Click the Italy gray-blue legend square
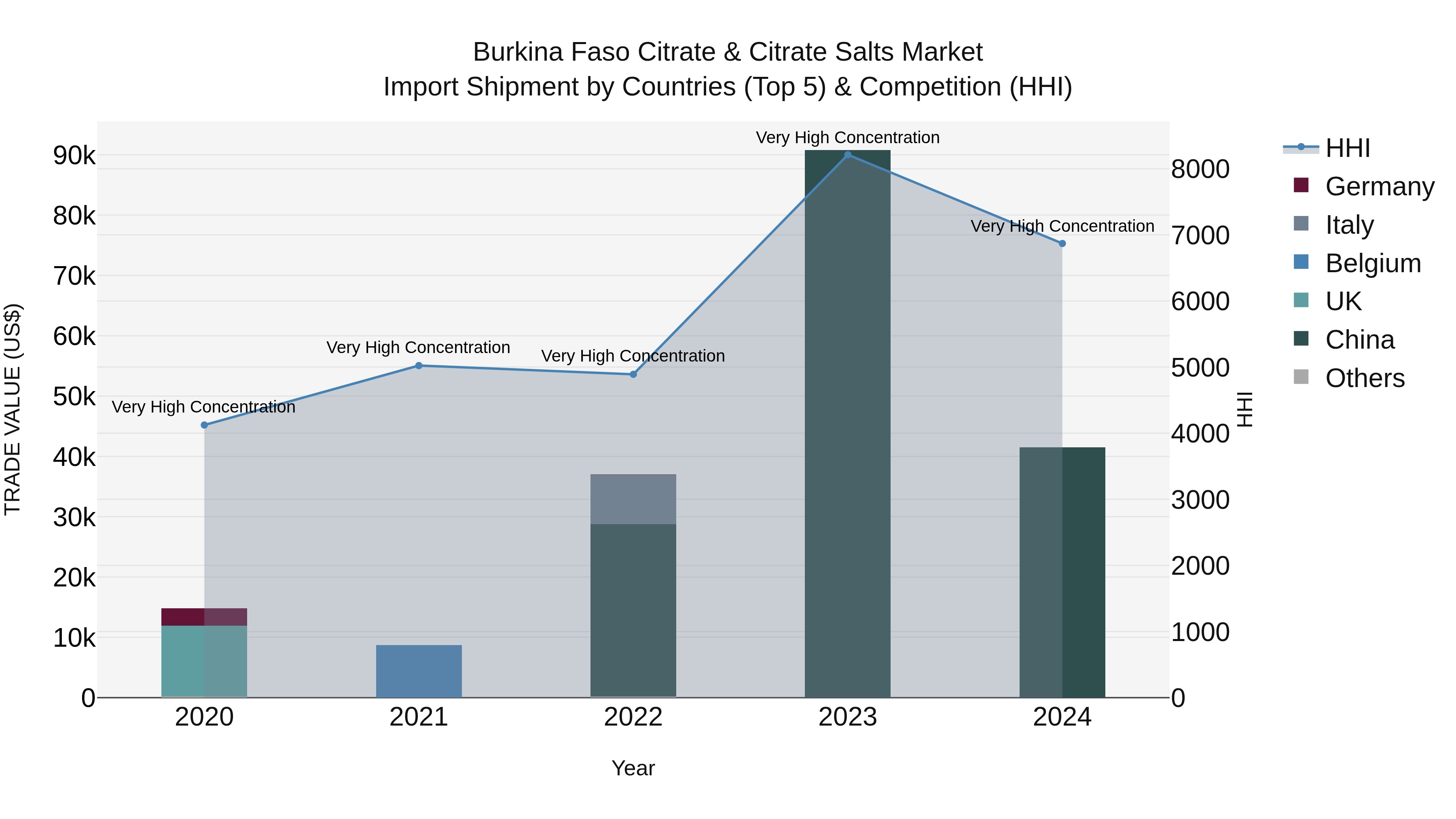This screenshot has height=819, width=1456. tap(1301, 223)
